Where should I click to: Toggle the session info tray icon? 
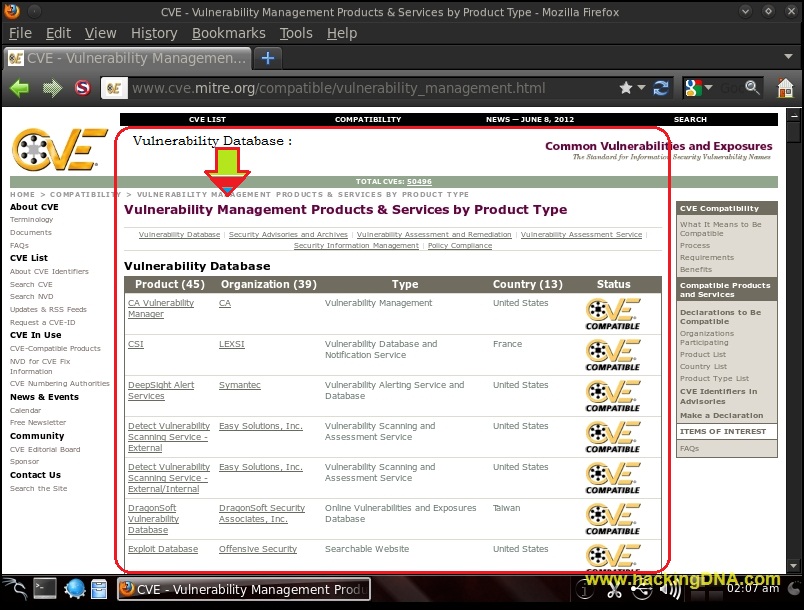[x=586, y=589]
